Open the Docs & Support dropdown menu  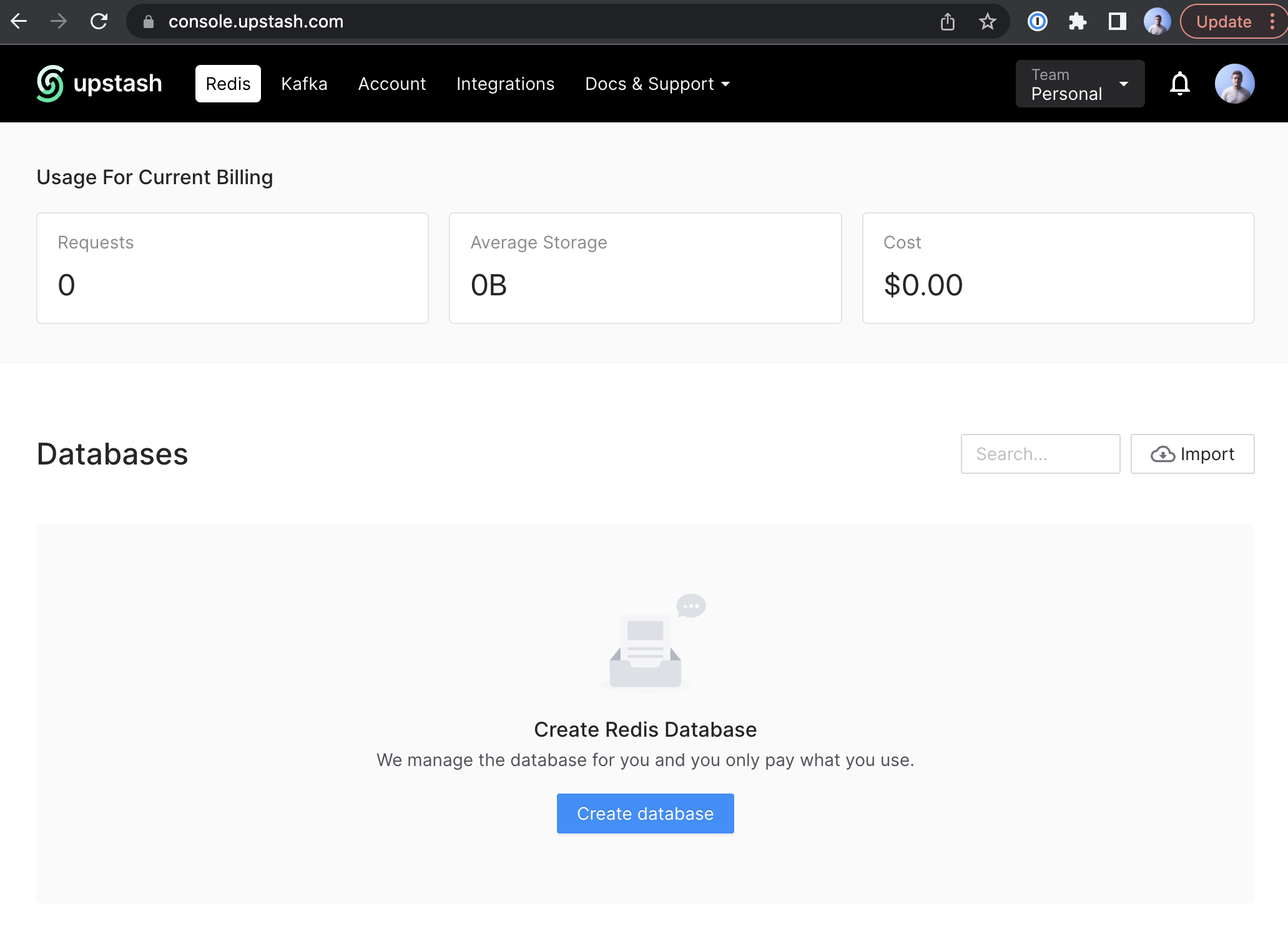pyautogui.click(x=657, y=84)
